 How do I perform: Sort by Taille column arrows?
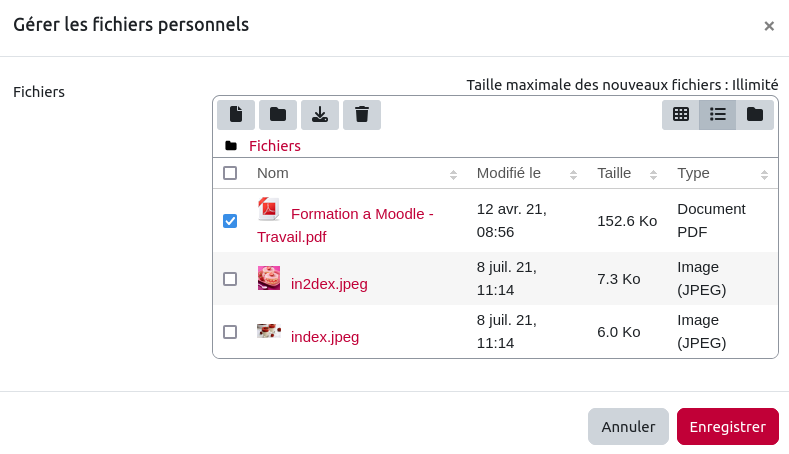(653, 174)
